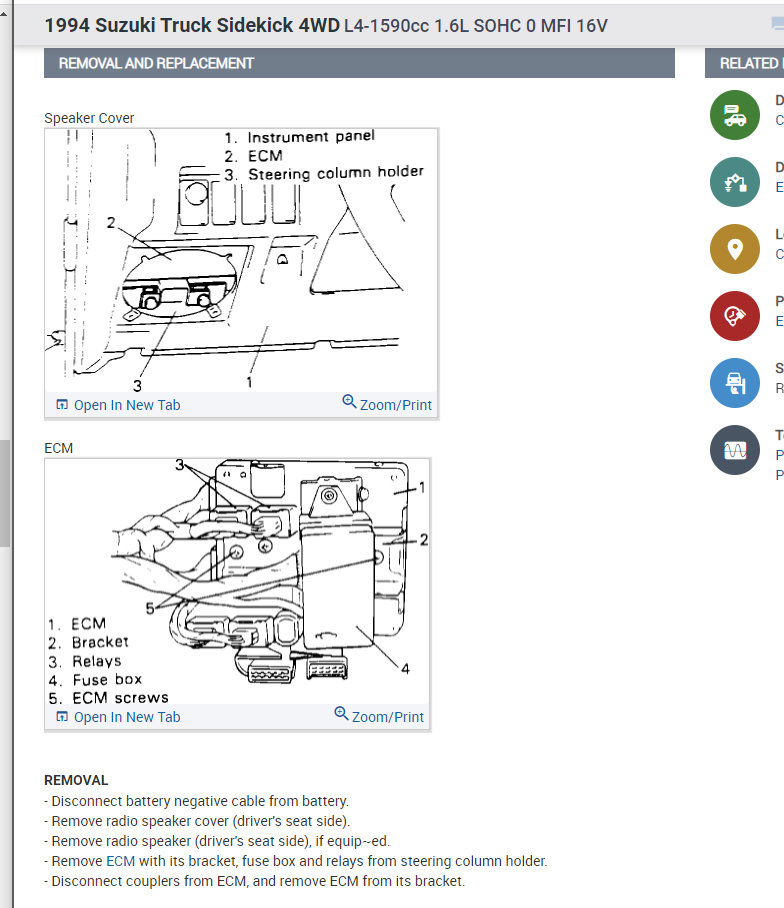Click the dark waveform testing circle icon
The width and height of the screenshot is (784, 908).
click(x=735, y=450)
